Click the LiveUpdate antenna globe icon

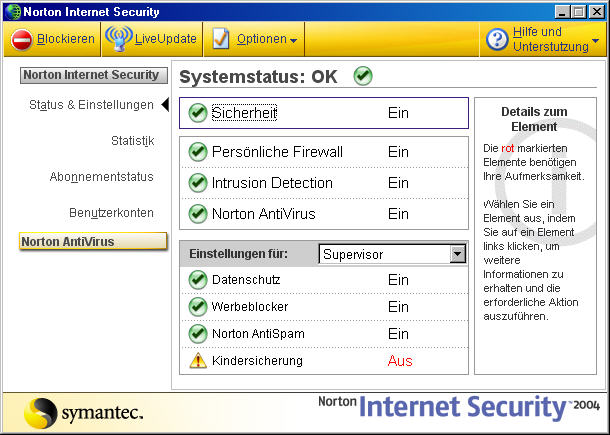click(119, 39)
